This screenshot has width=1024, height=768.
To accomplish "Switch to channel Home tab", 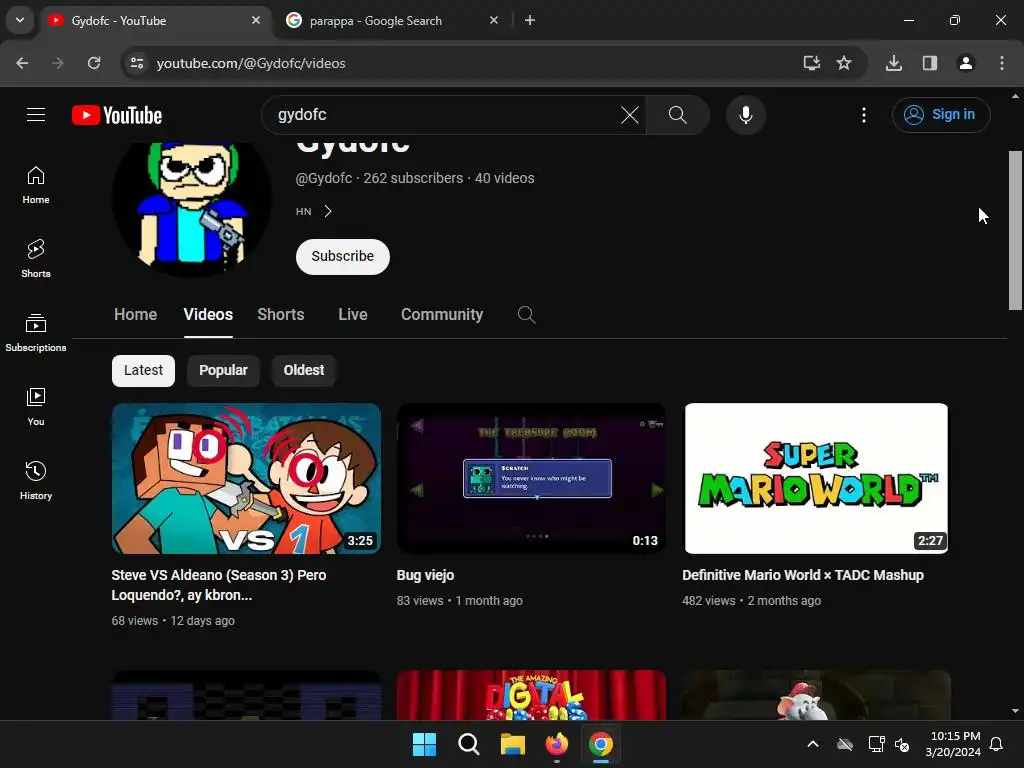I will [136, 315].
